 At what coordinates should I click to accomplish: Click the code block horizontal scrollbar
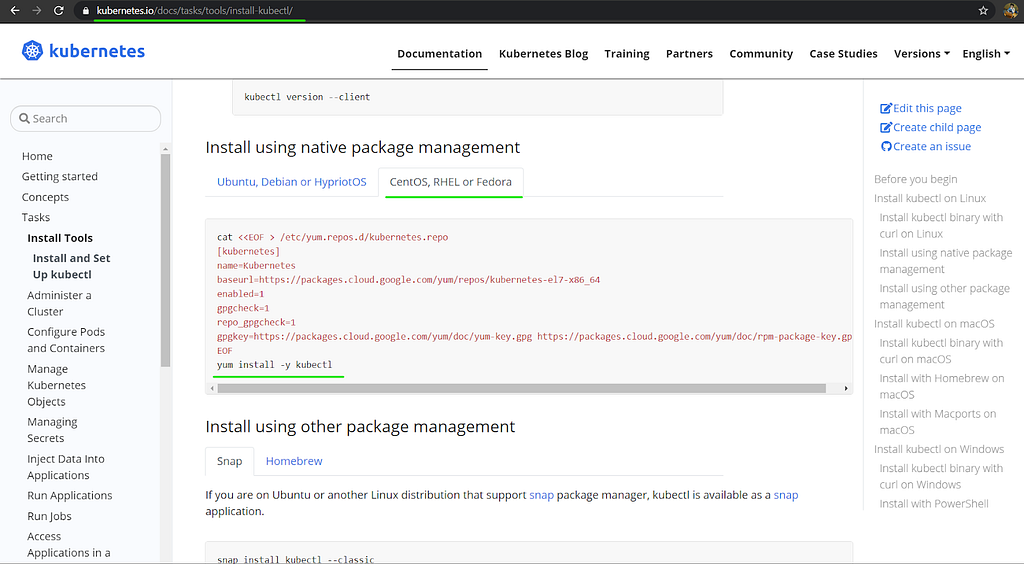pyautogui.click(x=521, y=388)
